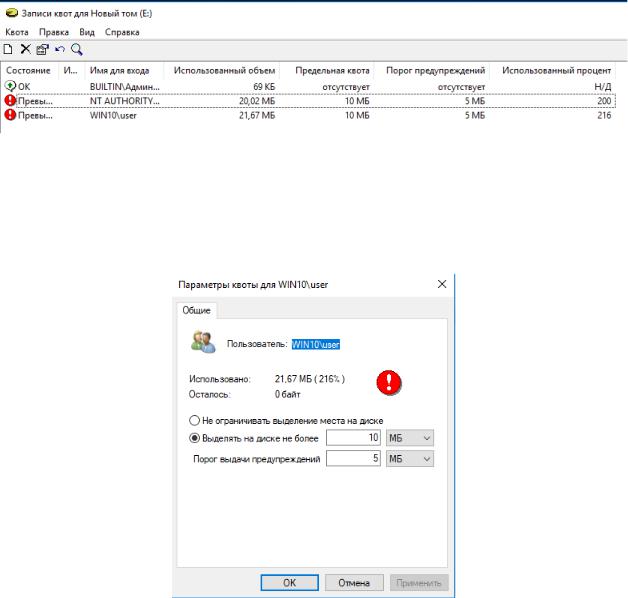Select 'Выделять на диске не более' radio
This screenshot has width=628, height=598.
pos(194,438)
